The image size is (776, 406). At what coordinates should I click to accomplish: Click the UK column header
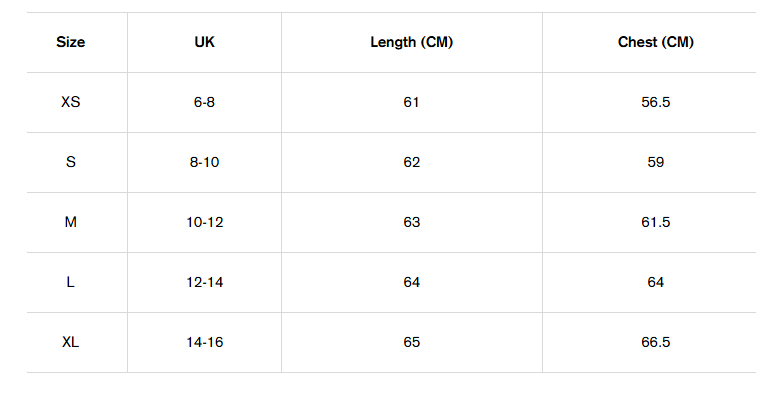click(x=204, y=42)
